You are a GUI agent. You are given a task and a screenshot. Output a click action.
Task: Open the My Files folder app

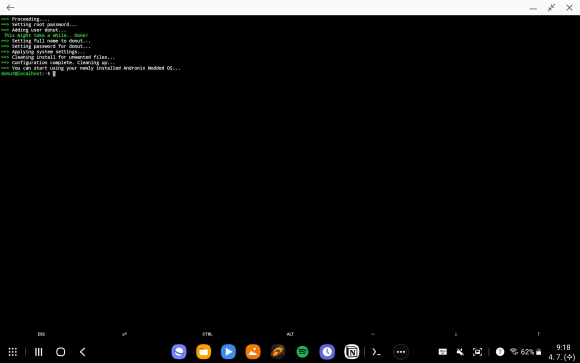click(x=203, y=352)
